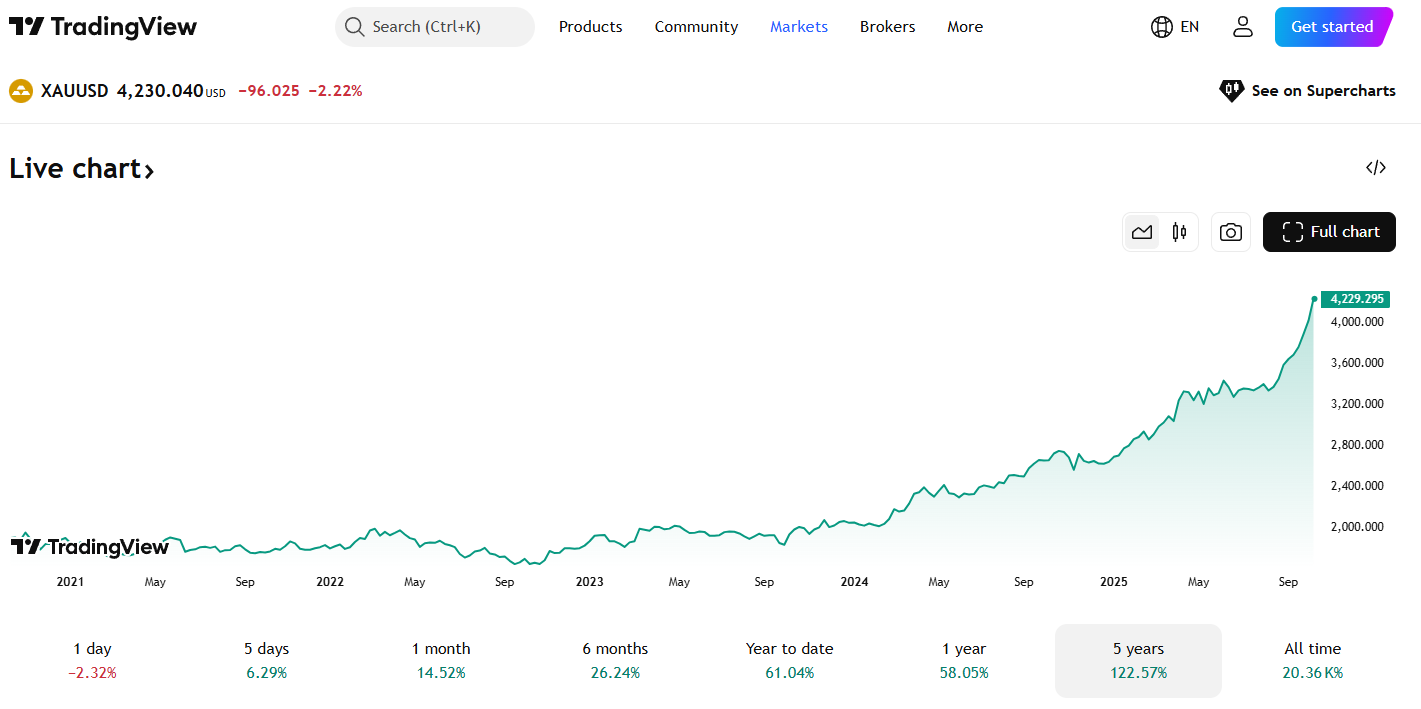The image size is (1421, 709).
Task: Open the Community menu
Action: pyautogui.click(x=696, y=27)
